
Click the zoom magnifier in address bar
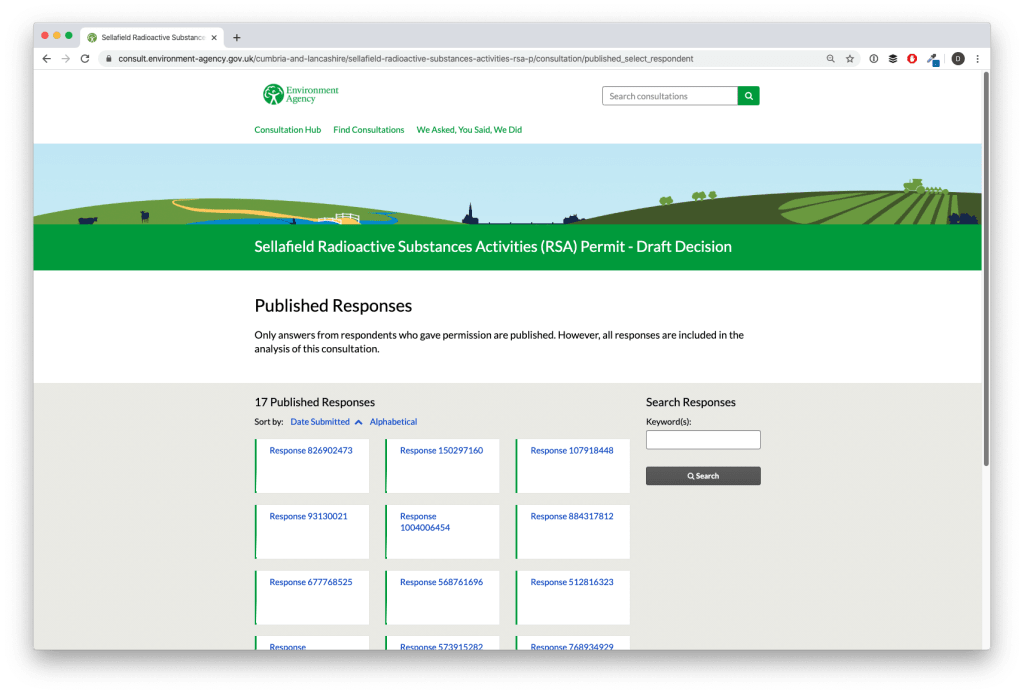(x=831, y=59)
